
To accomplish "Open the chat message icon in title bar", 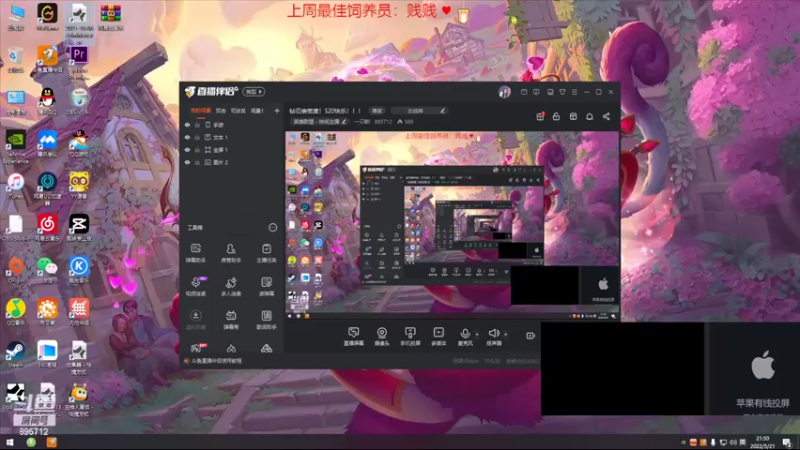I will [x=536, y=92].
